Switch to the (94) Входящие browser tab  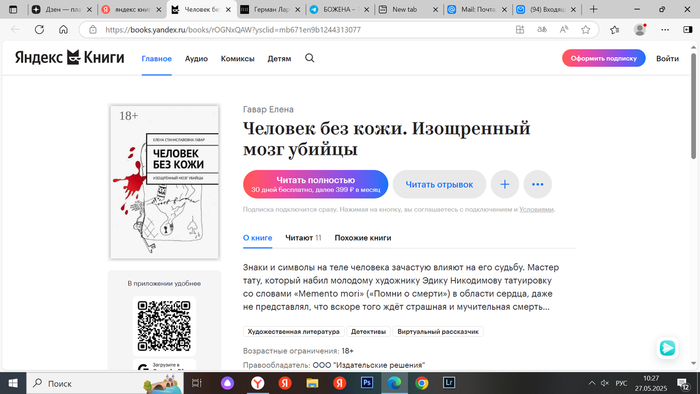click(546, 9)
